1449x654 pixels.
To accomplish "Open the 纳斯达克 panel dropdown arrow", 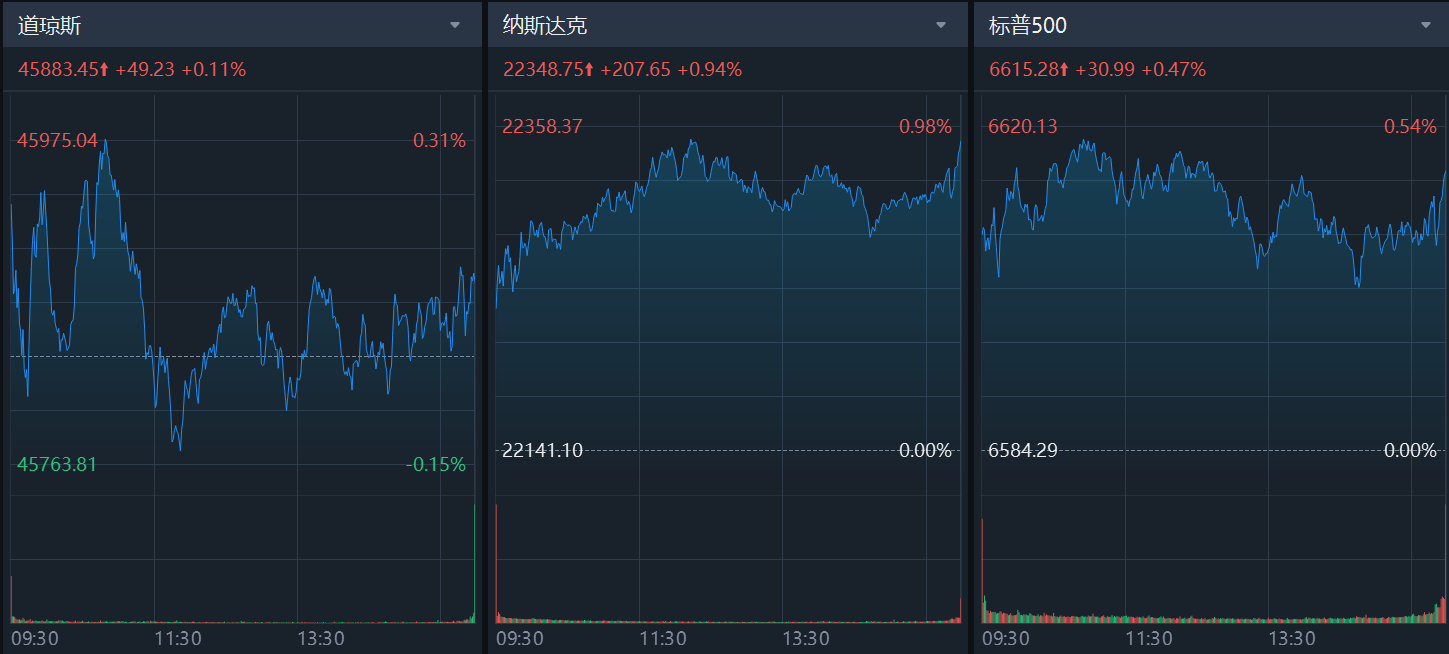I will pos(940,25).
